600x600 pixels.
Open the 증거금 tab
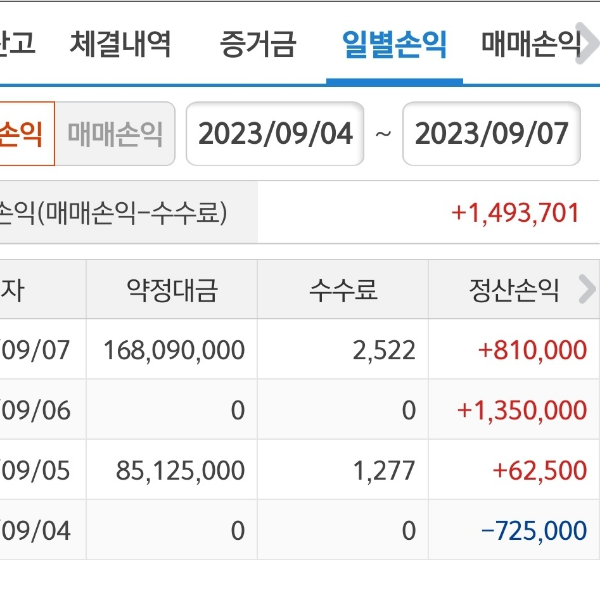pyautogui.click(x=257, y=44)
